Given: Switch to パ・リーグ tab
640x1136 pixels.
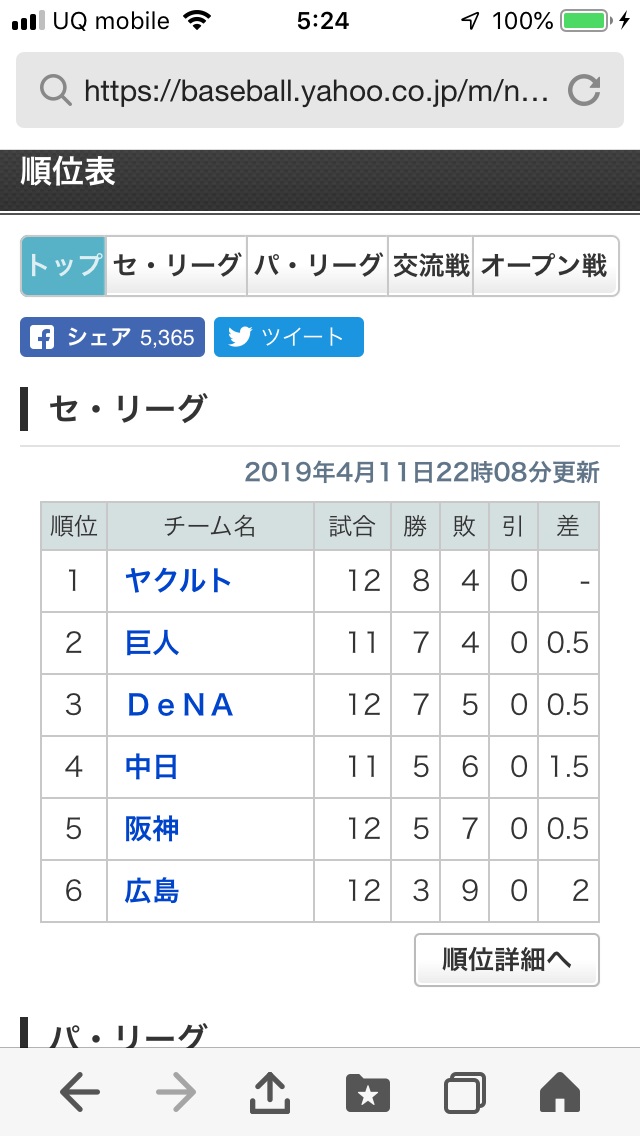Looking at the screenshot, I should [x=317, y=266].
